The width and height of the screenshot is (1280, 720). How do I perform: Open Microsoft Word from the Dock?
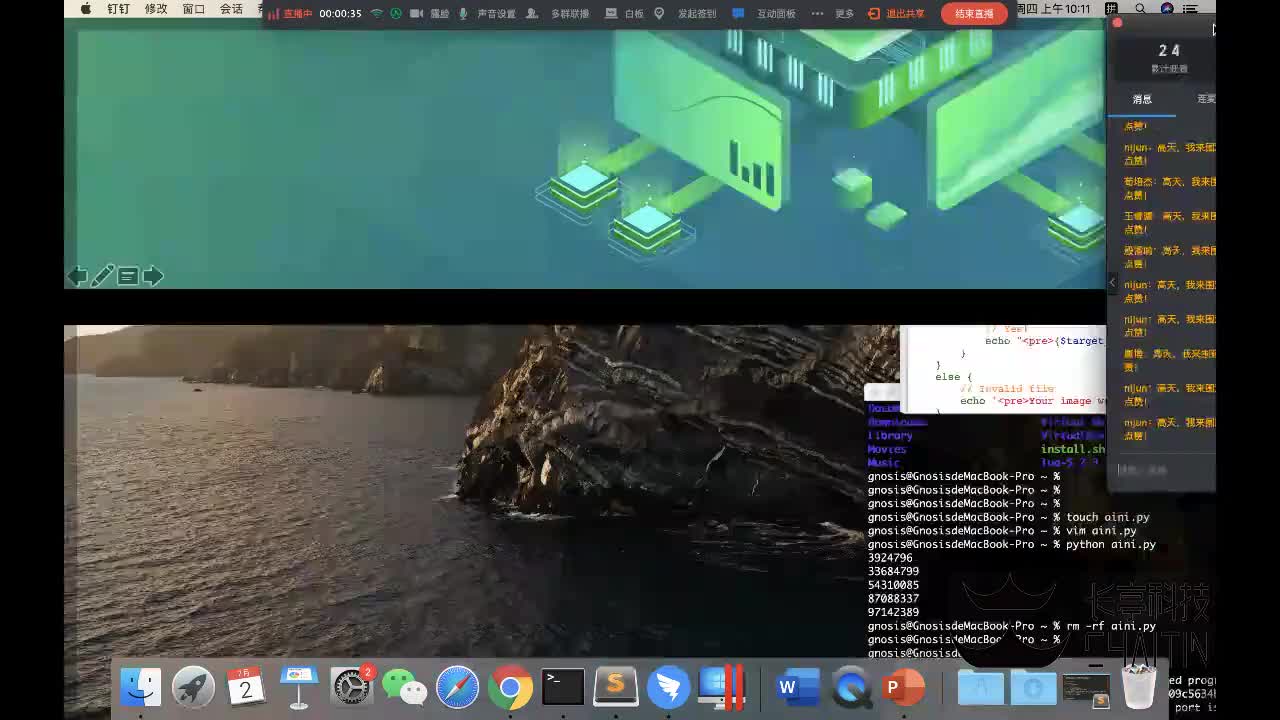(797, 687)
